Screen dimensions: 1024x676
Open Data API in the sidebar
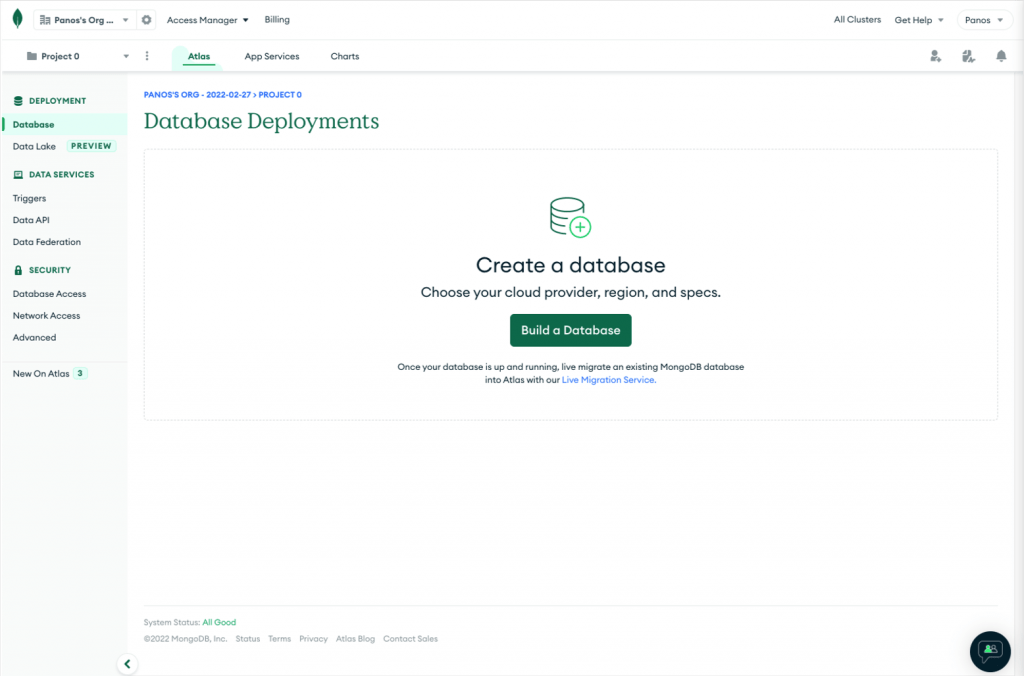pos(31,220)
